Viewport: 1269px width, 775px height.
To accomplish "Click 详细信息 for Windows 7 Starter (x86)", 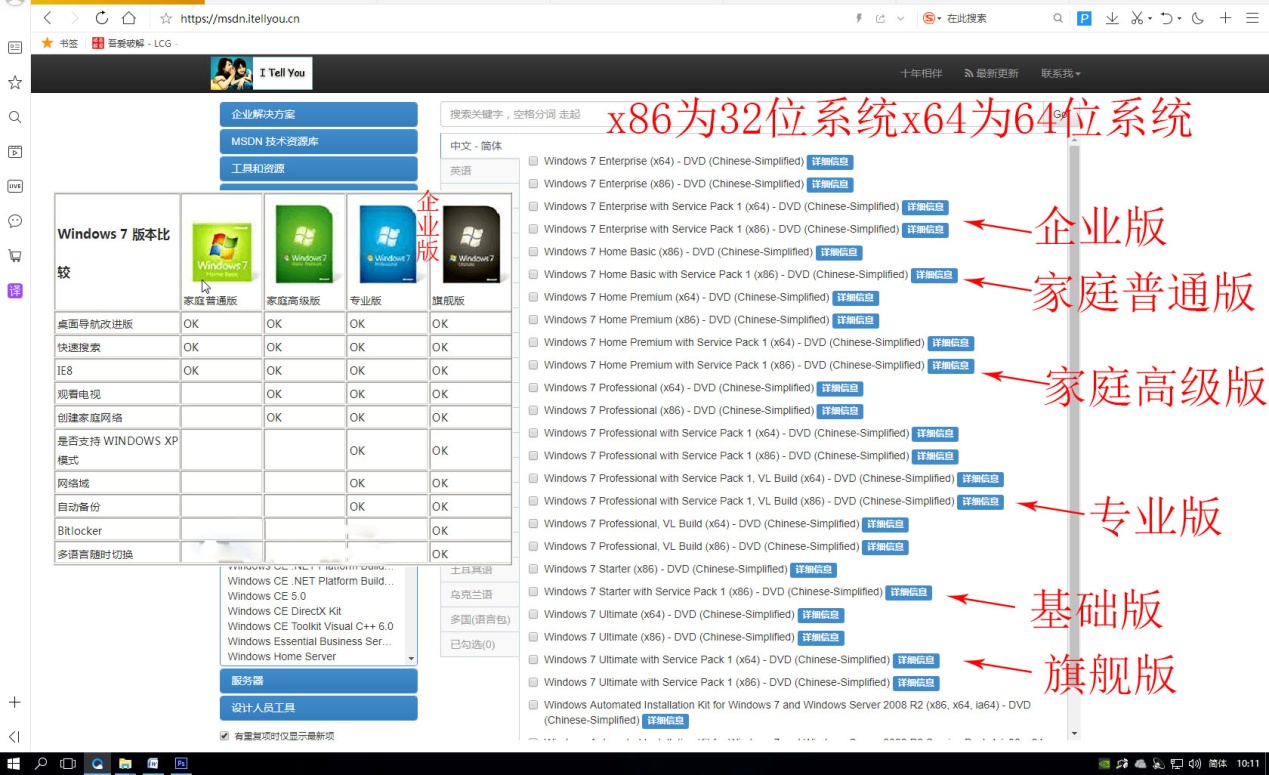I will tap(813, 569).
